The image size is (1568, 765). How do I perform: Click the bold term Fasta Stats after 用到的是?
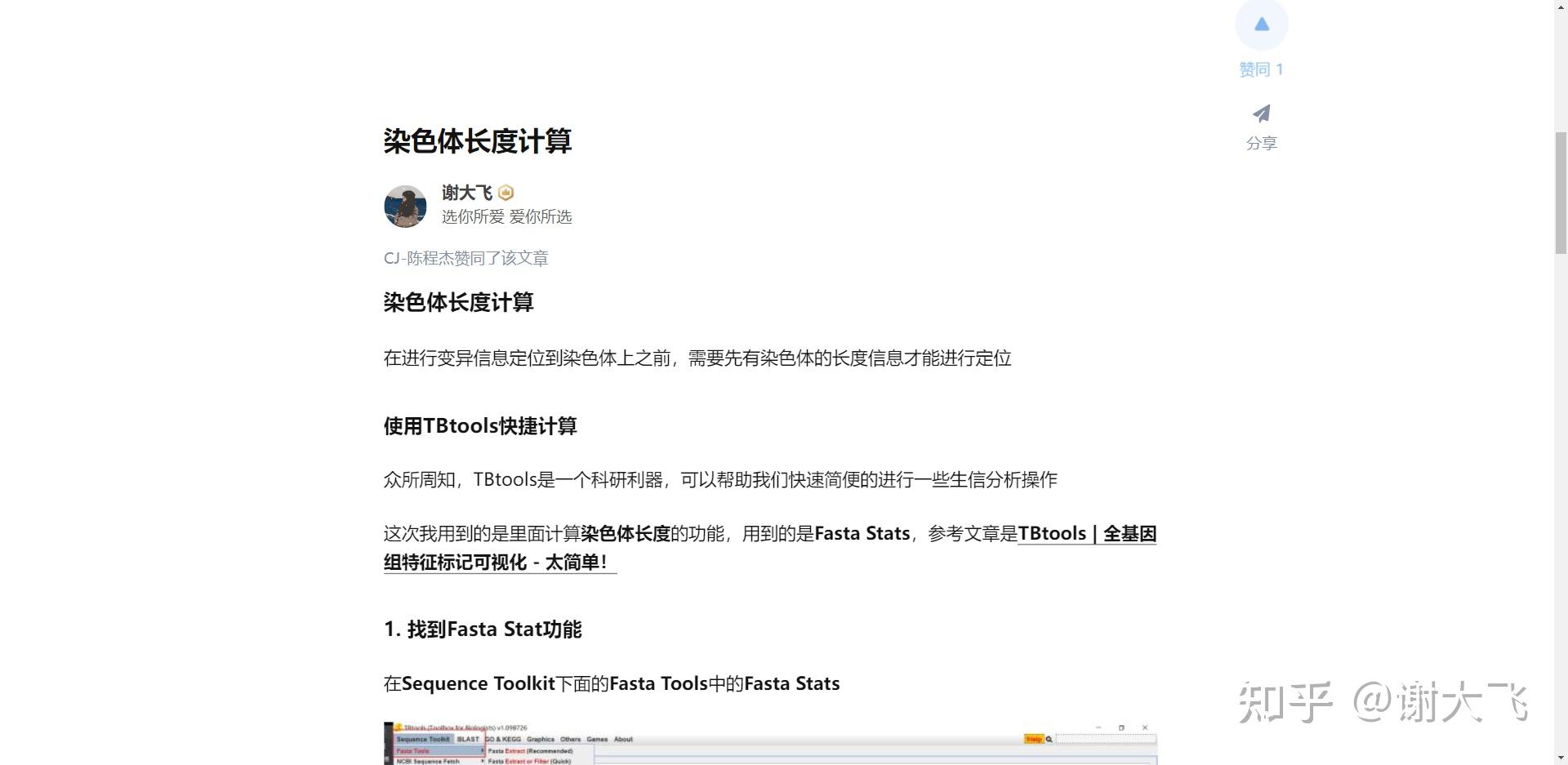click(862, 534)
